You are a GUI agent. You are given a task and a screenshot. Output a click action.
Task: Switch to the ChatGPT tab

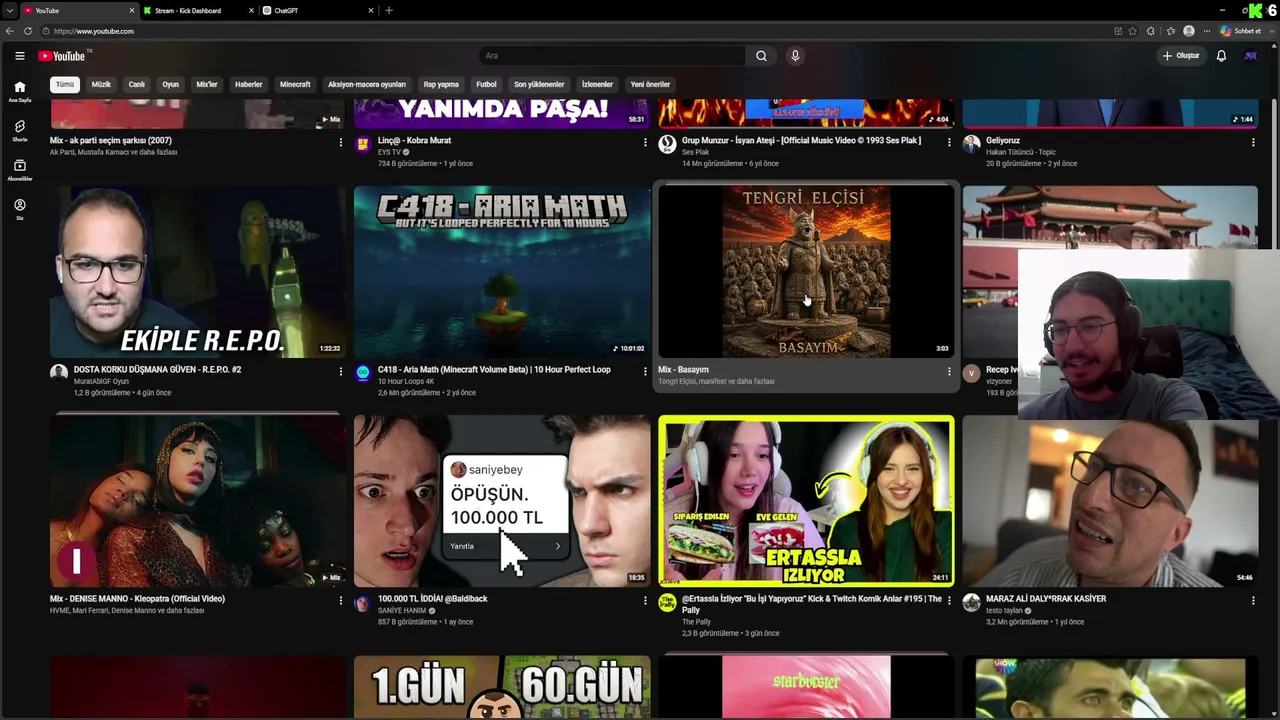[318, 10]
